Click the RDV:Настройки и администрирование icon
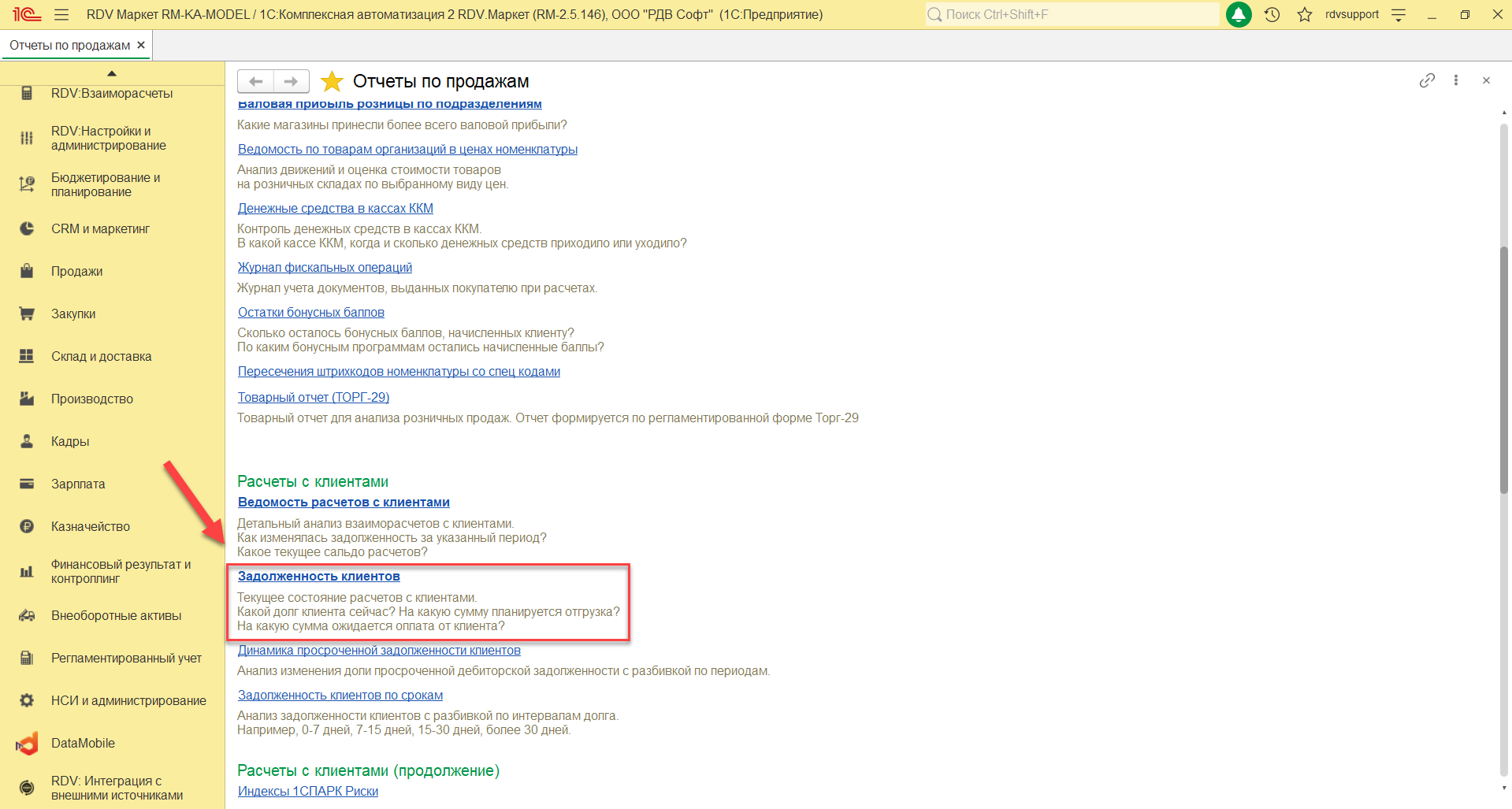Image resolution: width=1512 pixels, height=809 pixels. [x=27, y=138]
